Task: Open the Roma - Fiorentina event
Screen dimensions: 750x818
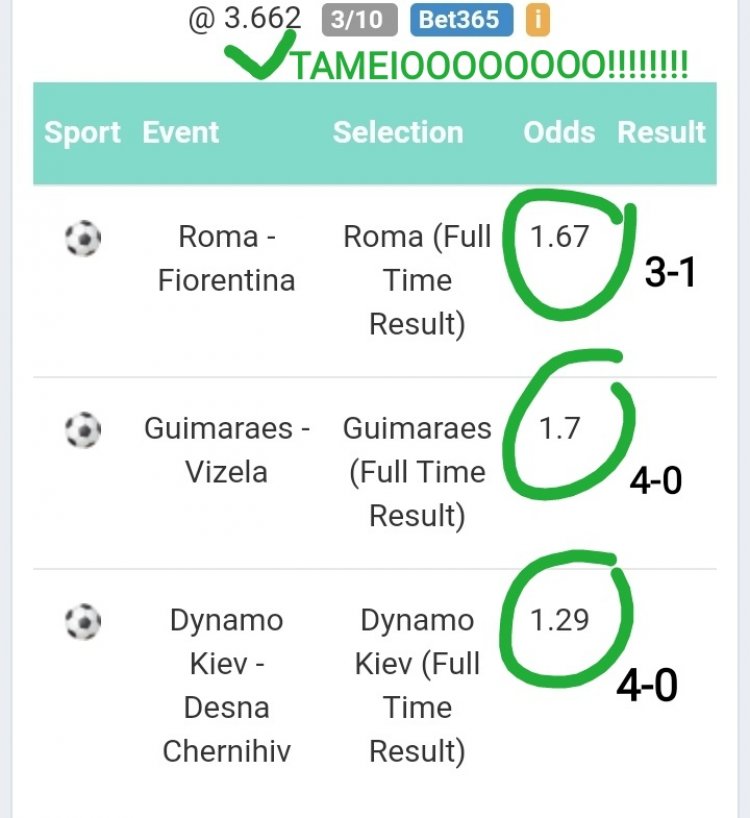Action: click(x=226, y=258)
